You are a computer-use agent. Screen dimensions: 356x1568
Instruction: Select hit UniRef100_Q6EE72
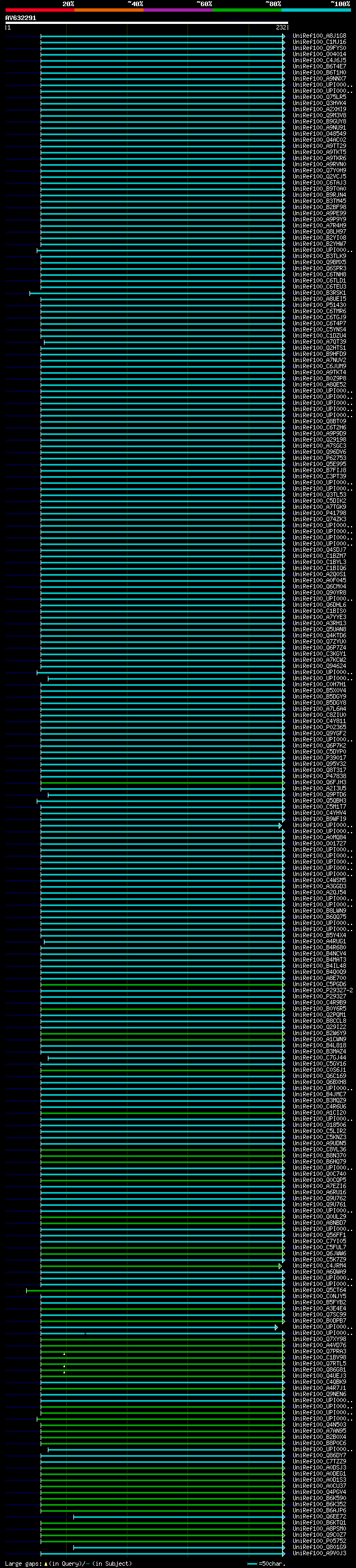(x=319, y=1517)
